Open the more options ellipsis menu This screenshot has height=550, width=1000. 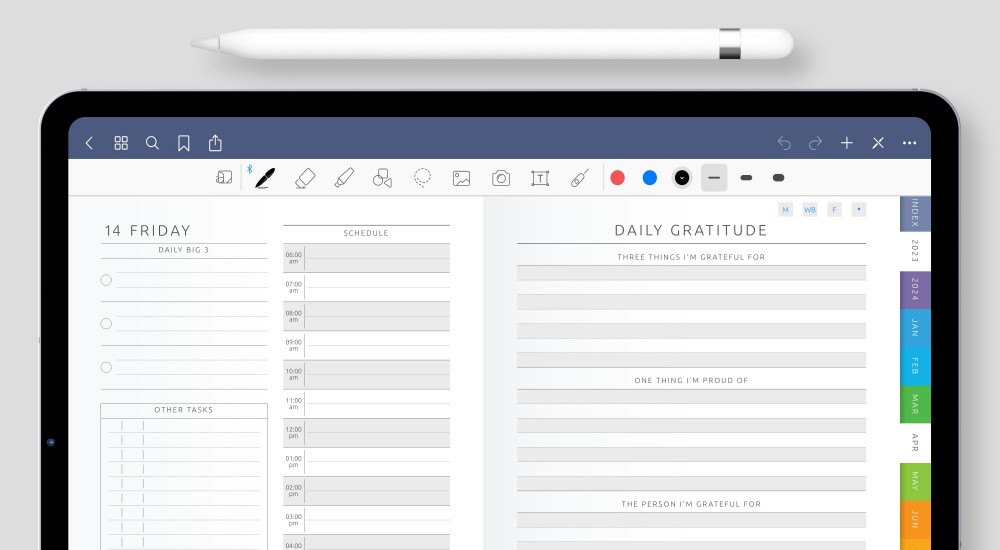coord(909,143)
